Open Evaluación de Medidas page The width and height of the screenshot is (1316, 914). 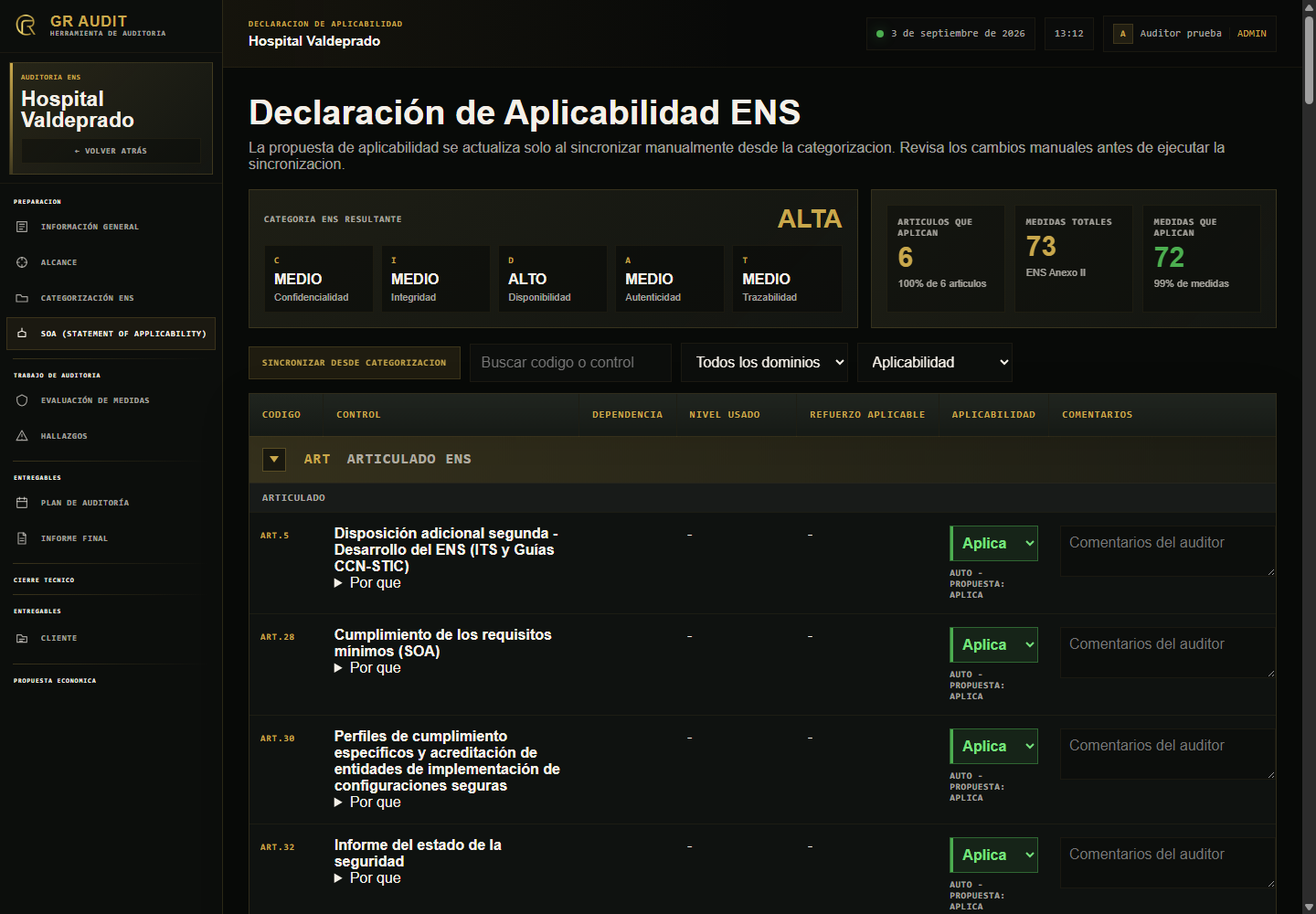coord(111,400)
